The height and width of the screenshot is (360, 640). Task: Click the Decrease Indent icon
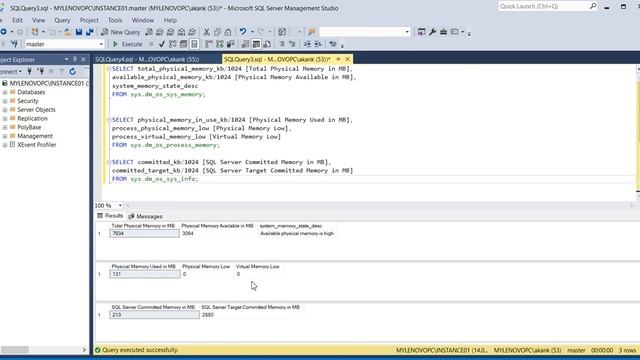pyautogui.click(x=307, y=44)
